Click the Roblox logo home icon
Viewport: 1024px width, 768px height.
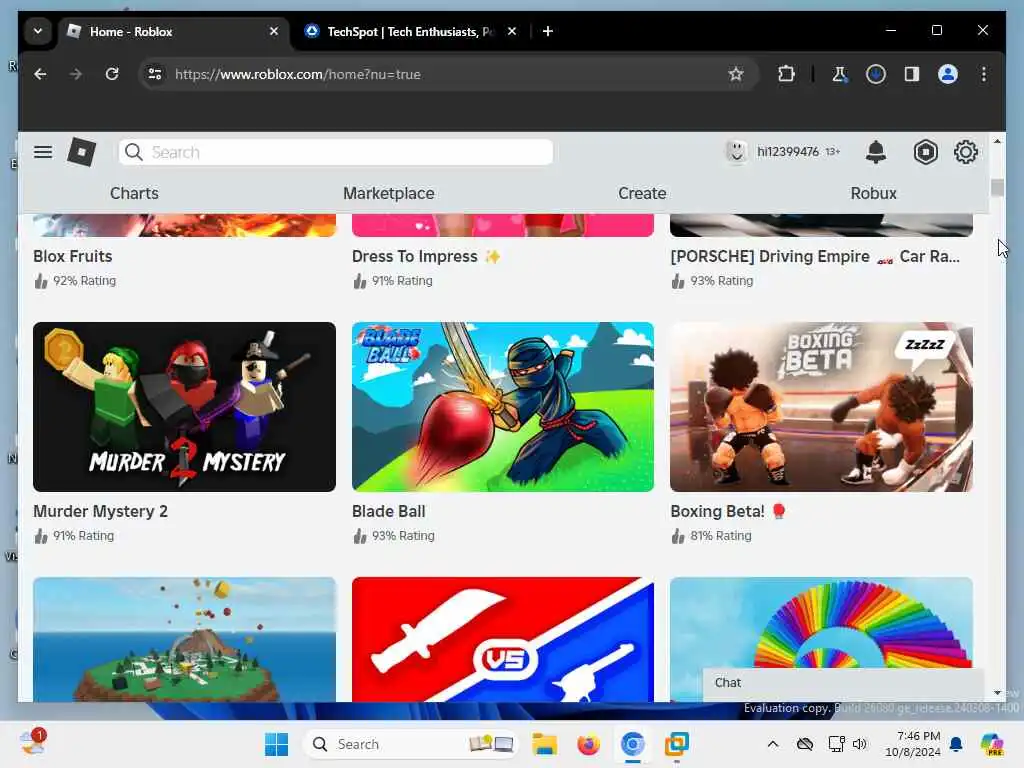(x=82, y=152)
